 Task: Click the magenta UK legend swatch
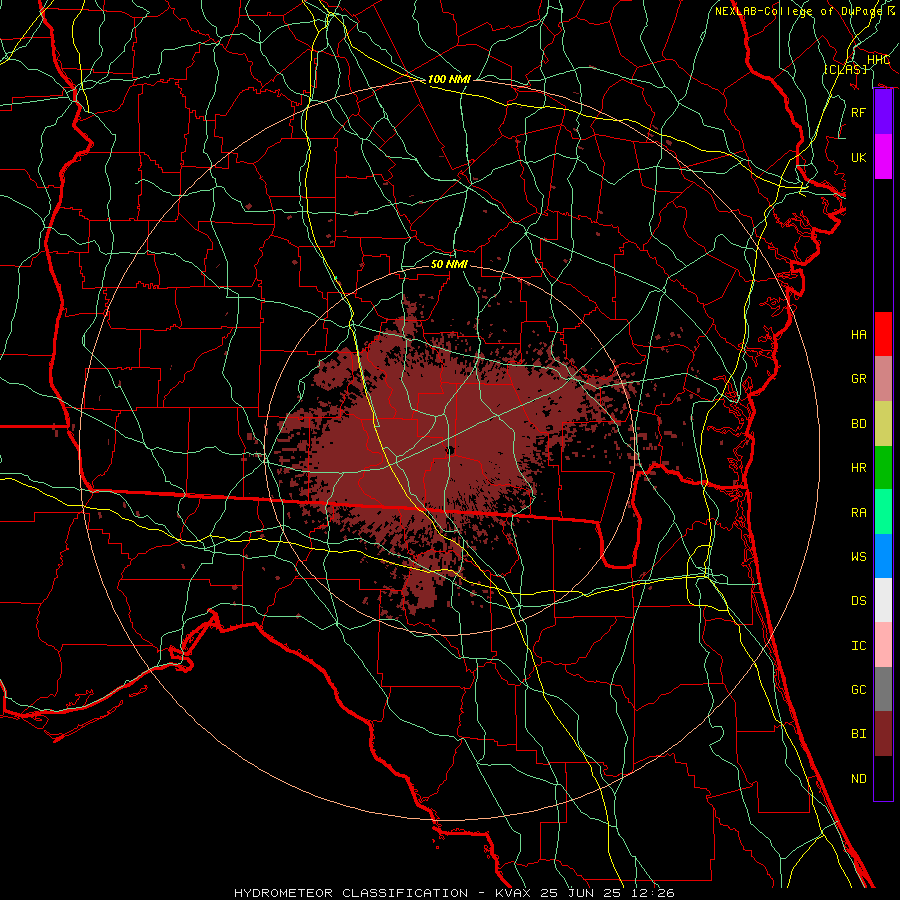(883, 157)
